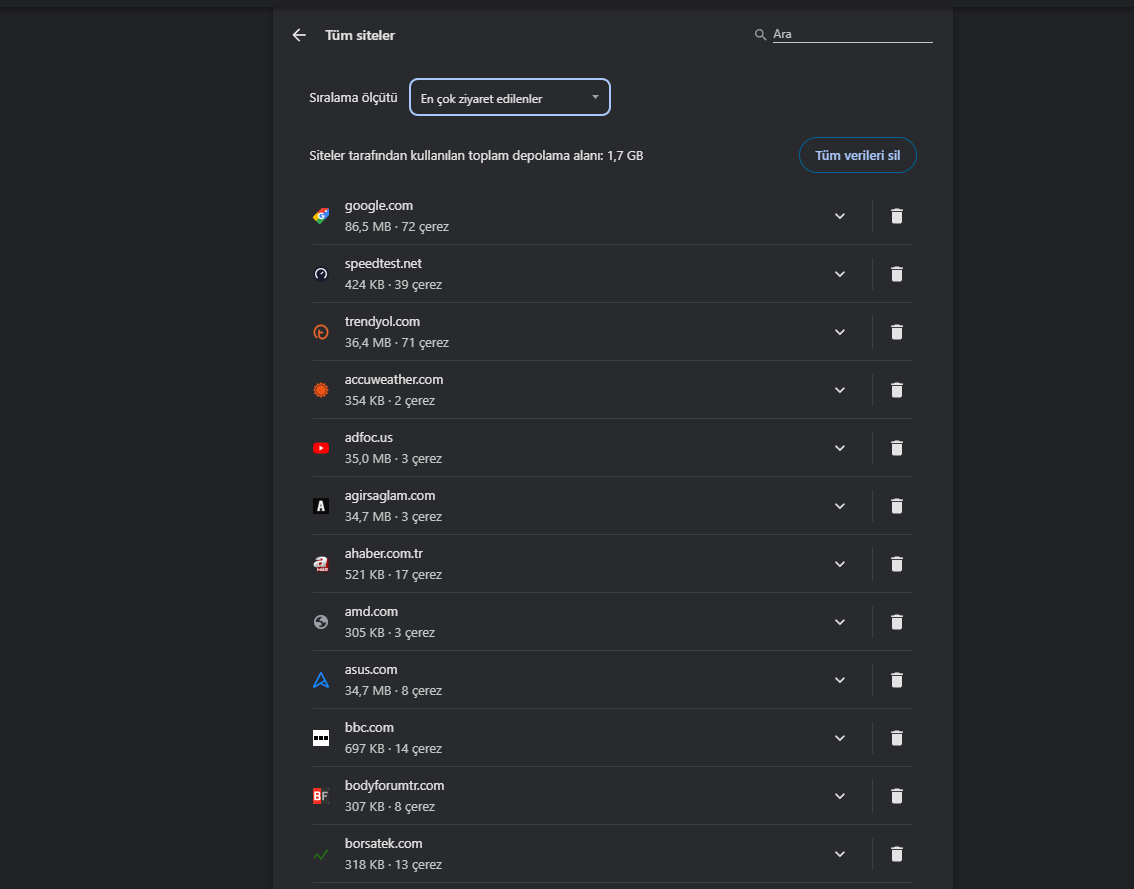Image resolution: width=1134 pixels, height=889 pixels.
Task: Click the back arrow beside Tüm siteler
Action: [x=299, y=35]
